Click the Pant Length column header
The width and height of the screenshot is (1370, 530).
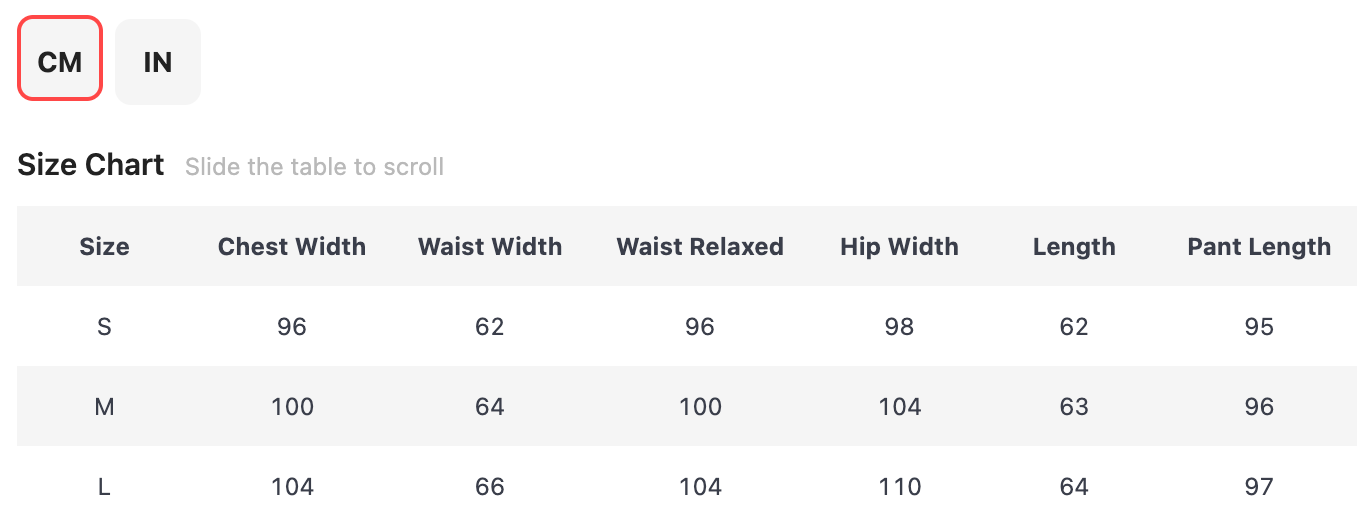[1259, 247]
